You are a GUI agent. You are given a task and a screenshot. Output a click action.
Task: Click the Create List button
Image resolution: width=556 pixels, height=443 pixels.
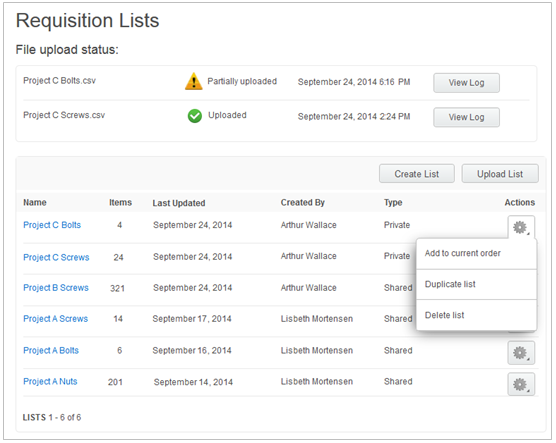click(417, 174)
